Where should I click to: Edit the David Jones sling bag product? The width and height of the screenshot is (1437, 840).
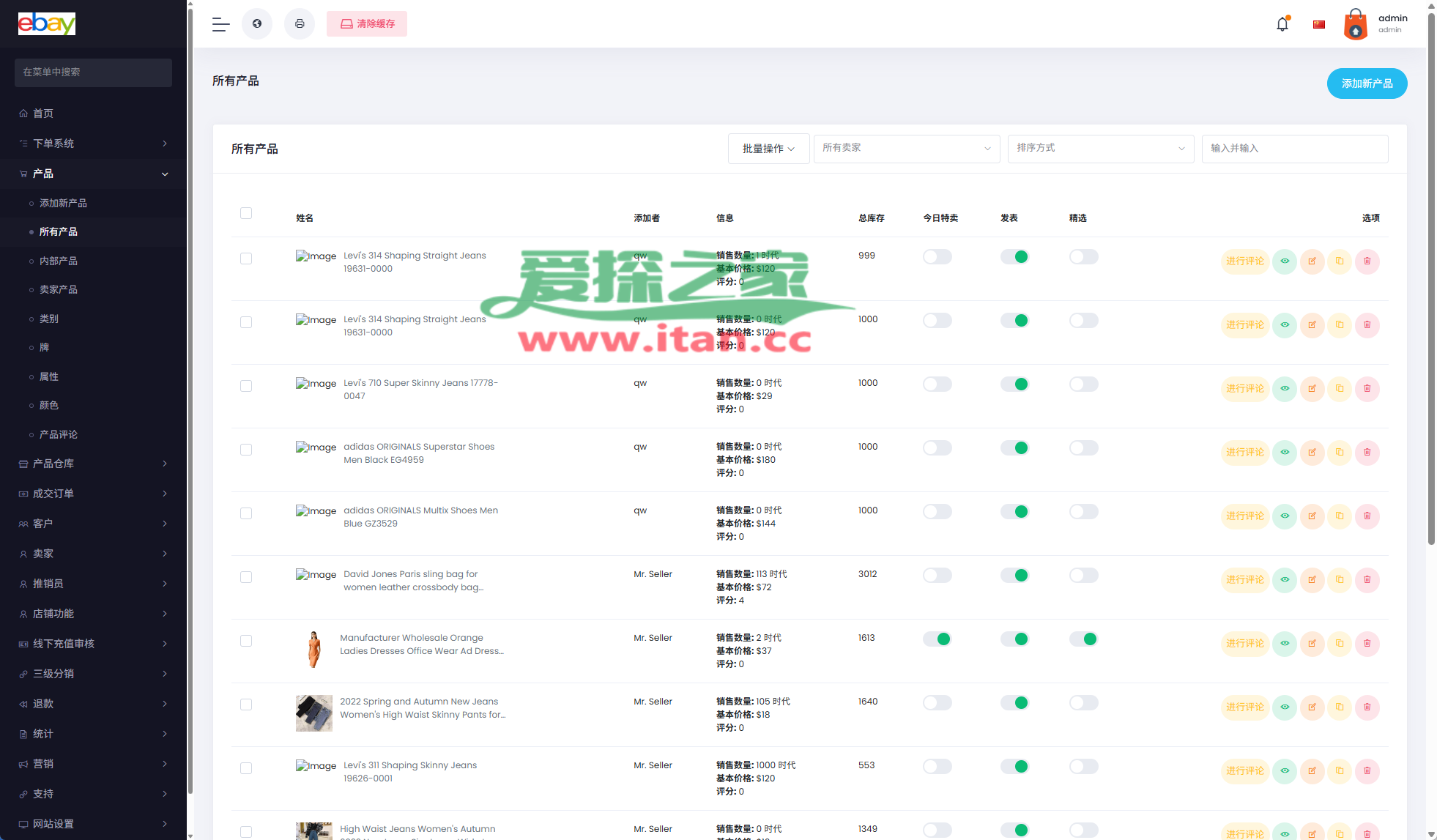point(1312,580)
